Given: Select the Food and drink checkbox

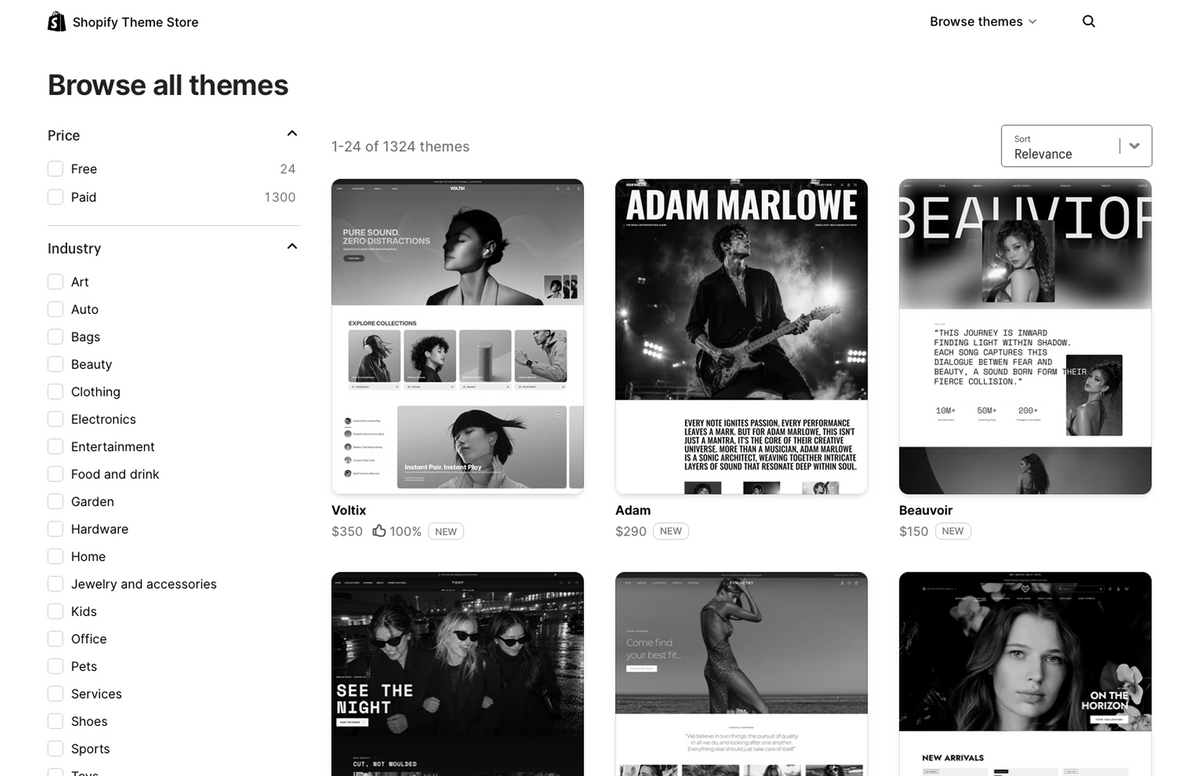Looking at the screenshot, I should [56, 474].
